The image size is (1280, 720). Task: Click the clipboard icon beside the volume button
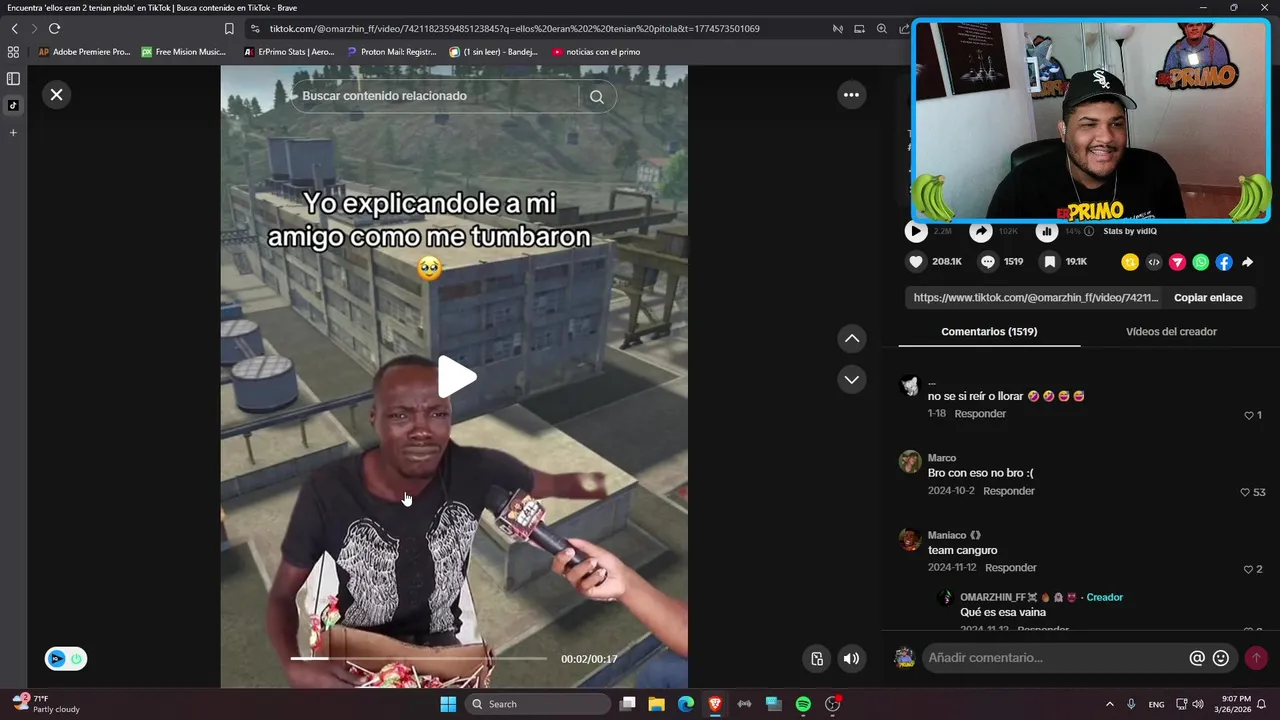click(817, 658)
